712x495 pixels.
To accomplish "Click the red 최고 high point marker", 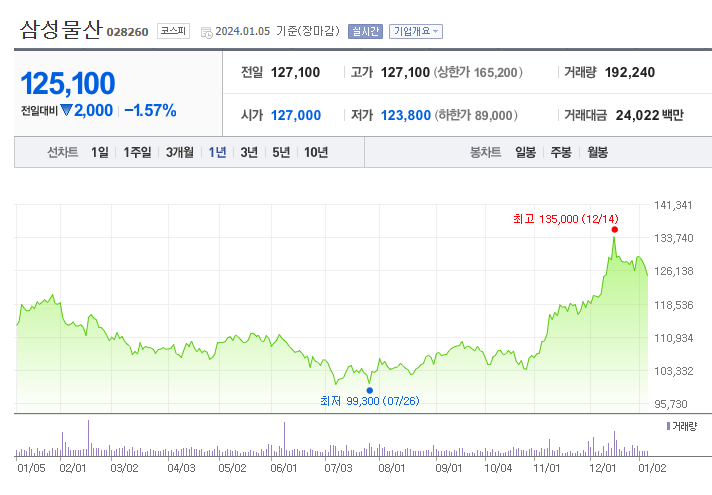I will [x=614, y=230].
